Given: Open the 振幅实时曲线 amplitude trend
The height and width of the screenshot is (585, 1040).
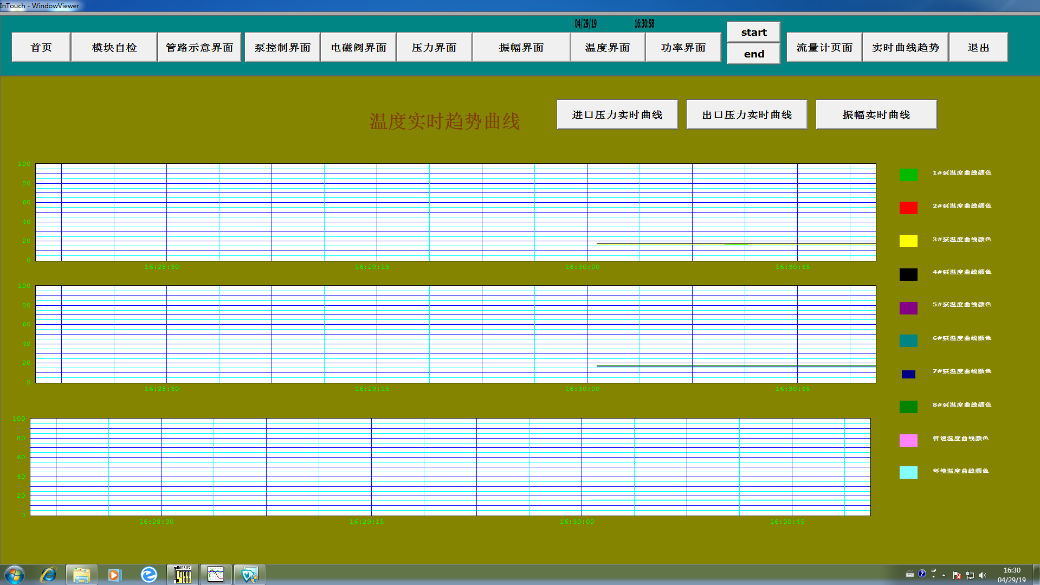Looking at the screenshot, I should click(x=876, y=115).
